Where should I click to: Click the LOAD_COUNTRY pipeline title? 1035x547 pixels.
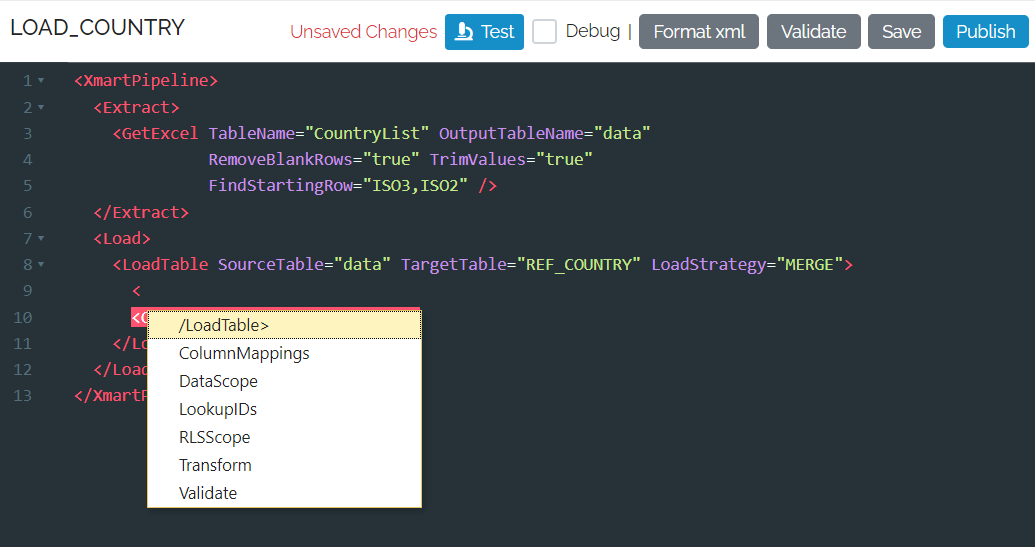click(x=98, y=28)
